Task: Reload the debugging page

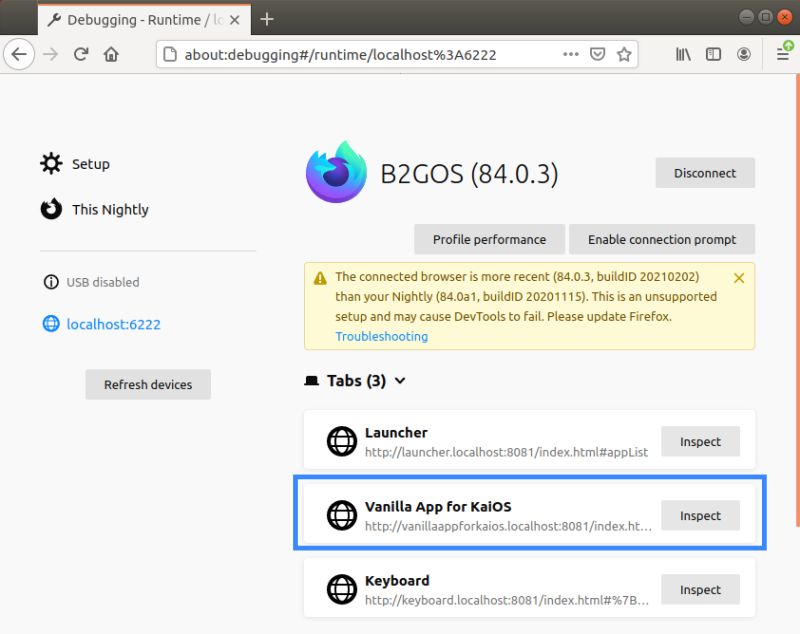Action: [x=81, y=54]
